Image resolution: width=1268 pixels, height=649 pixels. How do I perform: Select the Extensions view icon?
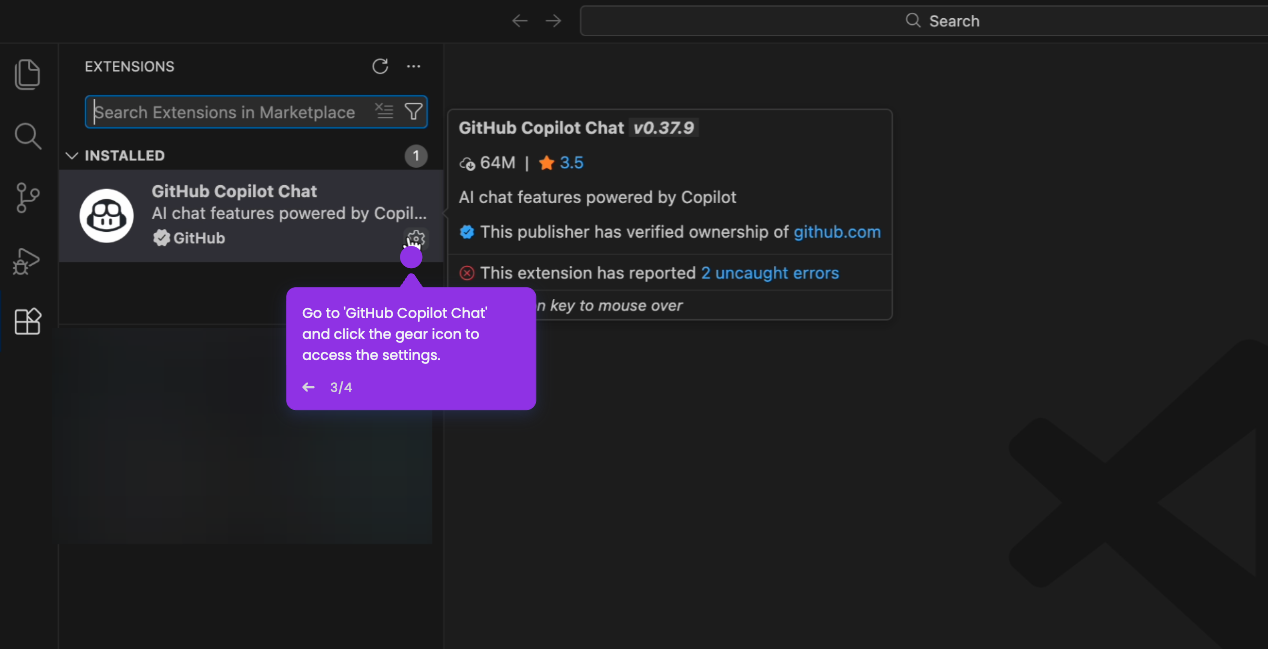coord(28,322)
